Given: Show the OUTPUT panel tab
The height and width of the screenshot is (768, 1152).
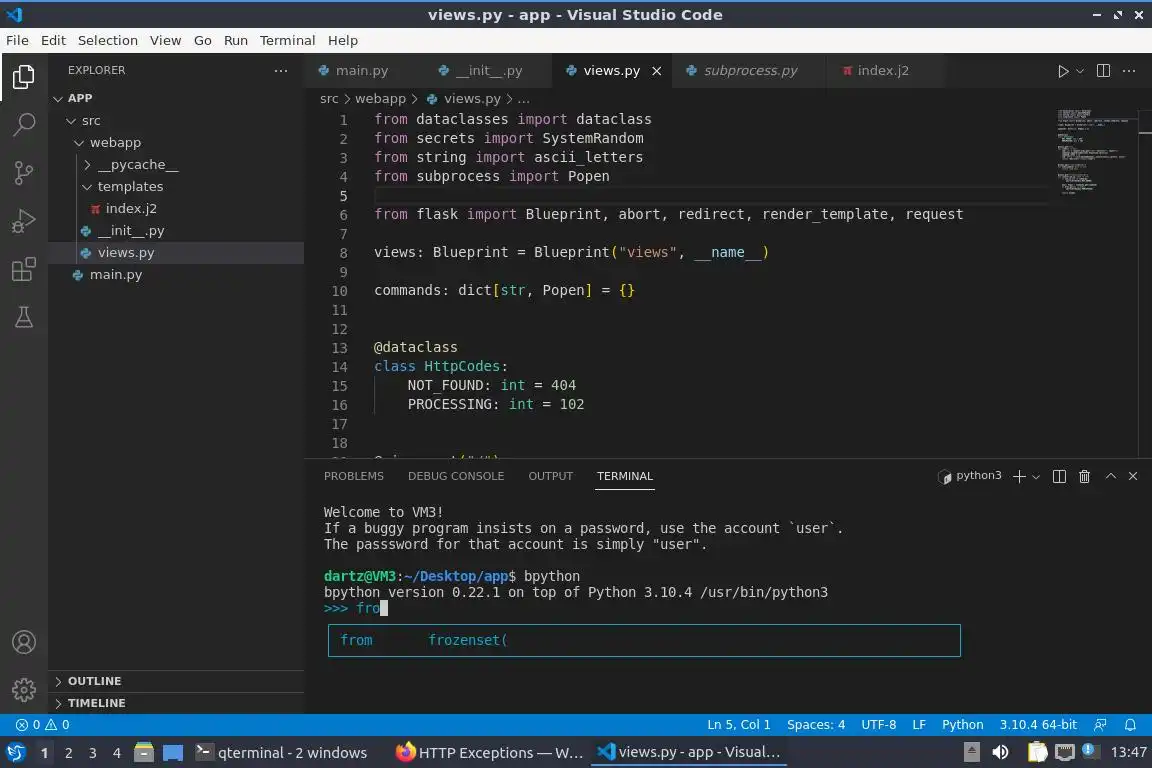Looking at the screenshot, I should (x=550, y=476).
